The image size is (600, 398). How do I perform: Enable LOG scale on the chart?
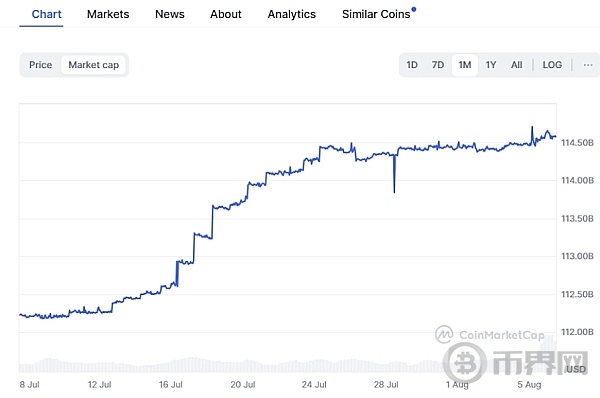pos(552,65)
